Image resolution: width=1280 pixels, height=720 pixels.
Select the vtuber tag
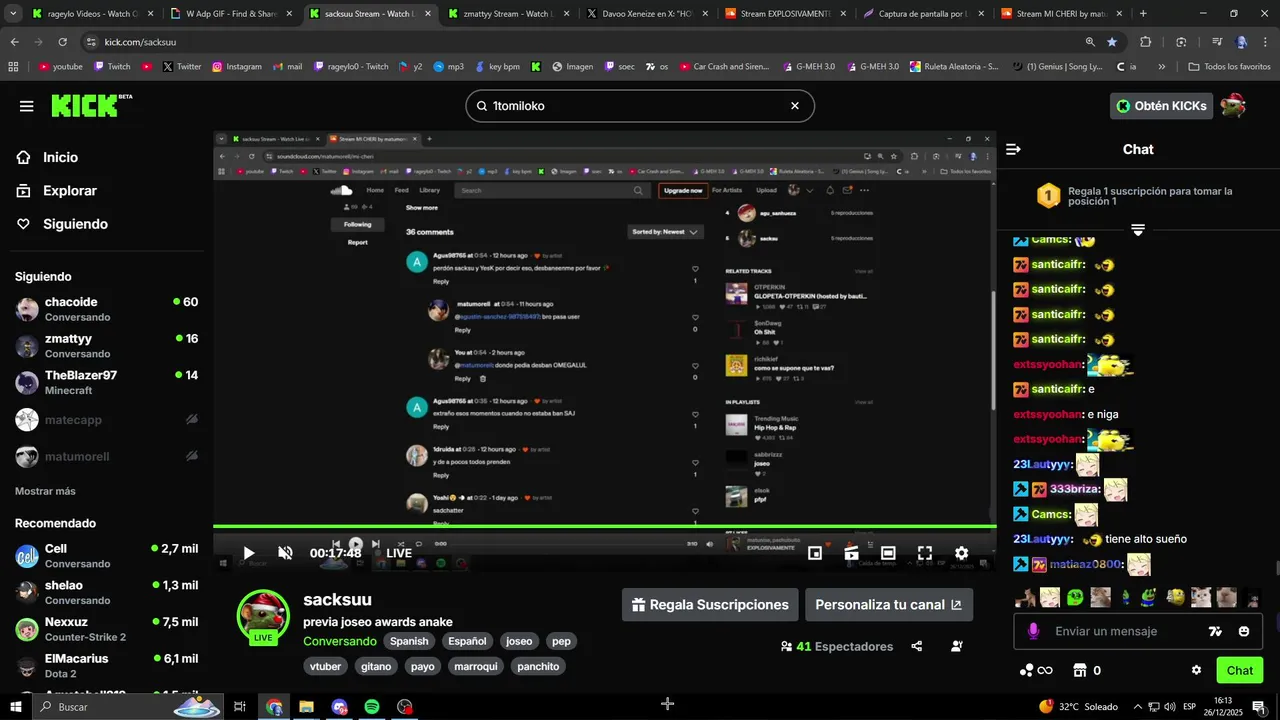326,666
